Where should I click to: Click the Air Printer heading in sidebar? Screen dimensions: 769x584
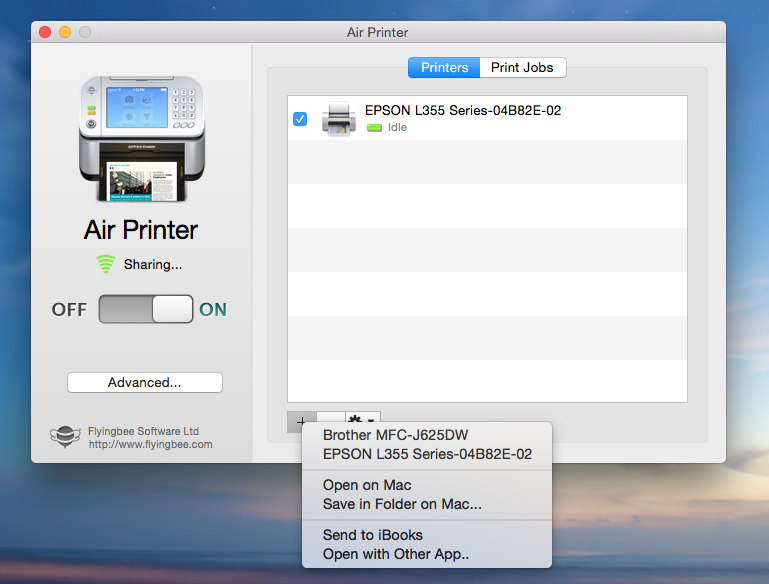point(141,230)
